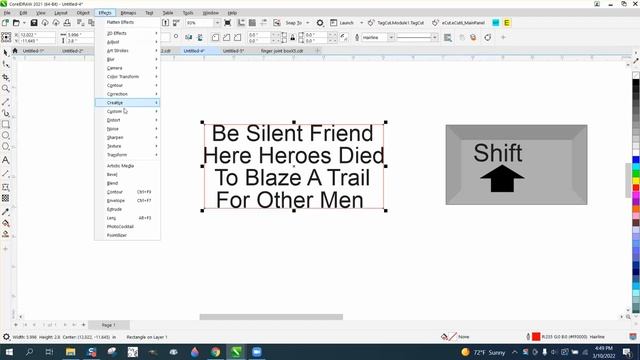Expand the 3D Effects submenu

pos(127,33)
